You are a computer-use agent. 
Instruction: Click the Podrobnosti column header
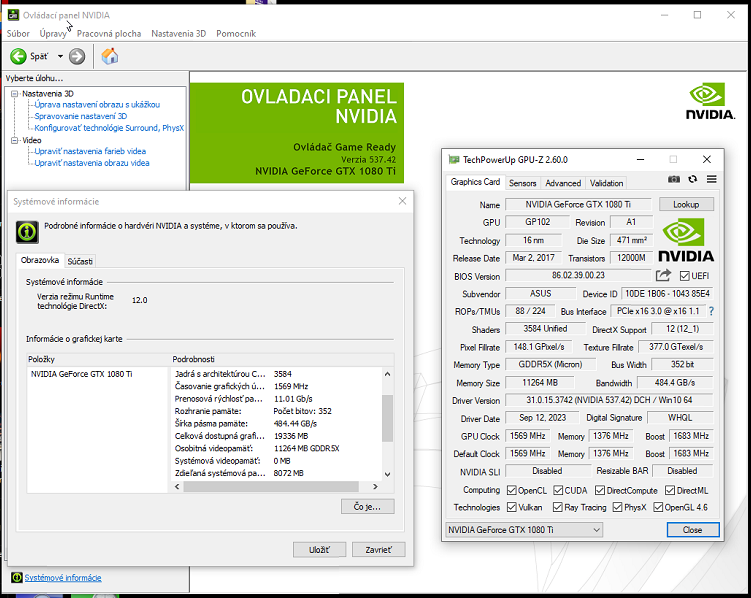(282, 359)
